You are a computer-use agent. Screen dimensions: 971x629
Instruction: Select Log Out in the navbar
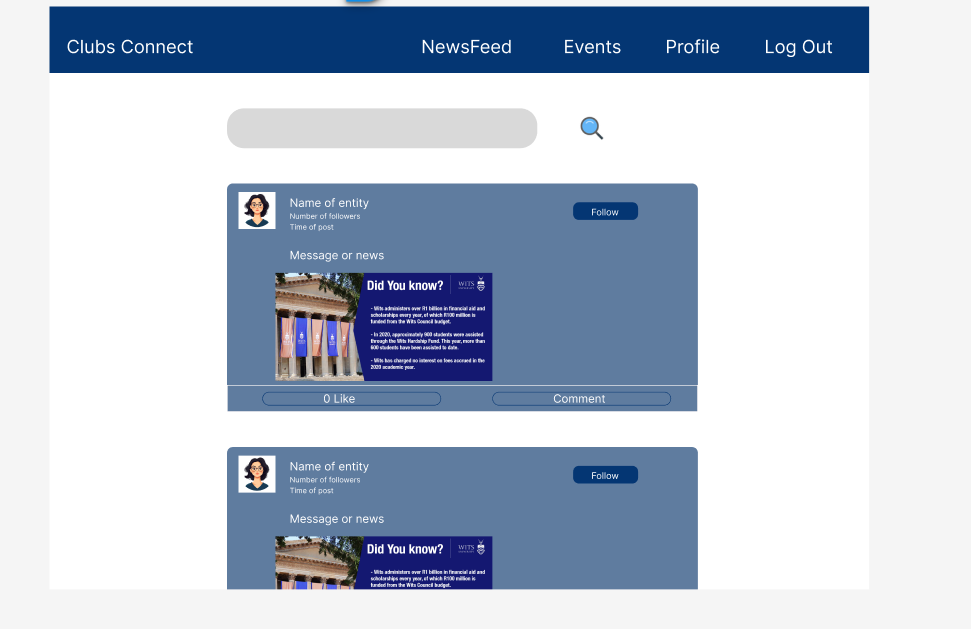(x=798, y=47)
